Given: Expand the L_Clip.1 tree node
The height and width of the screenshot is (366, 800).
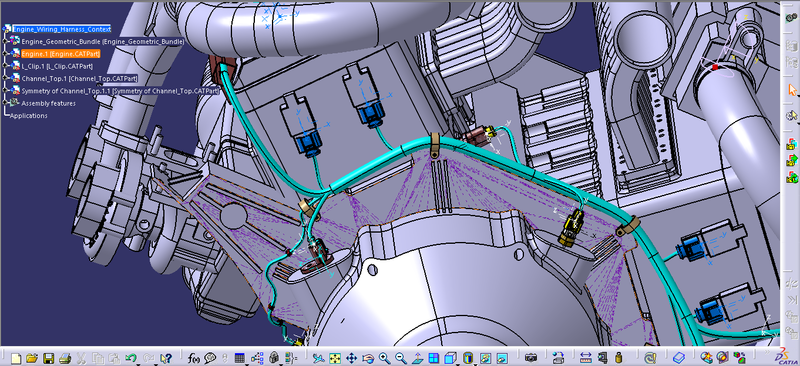Looking at the screenshot, I should pos(5,66).
